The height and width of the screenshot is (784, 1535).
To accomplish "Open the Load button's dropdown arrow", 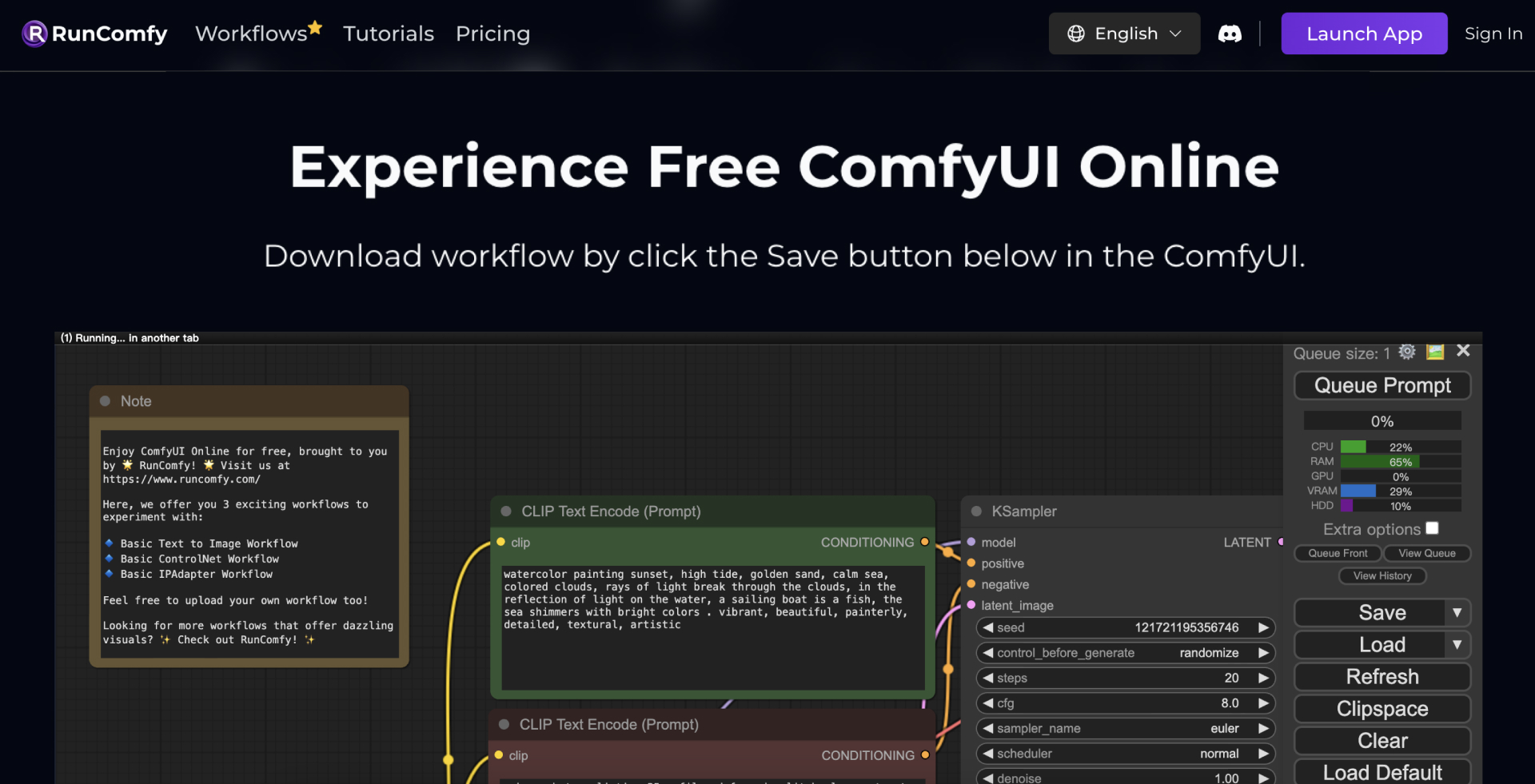I will click(x=1458, y=645).
